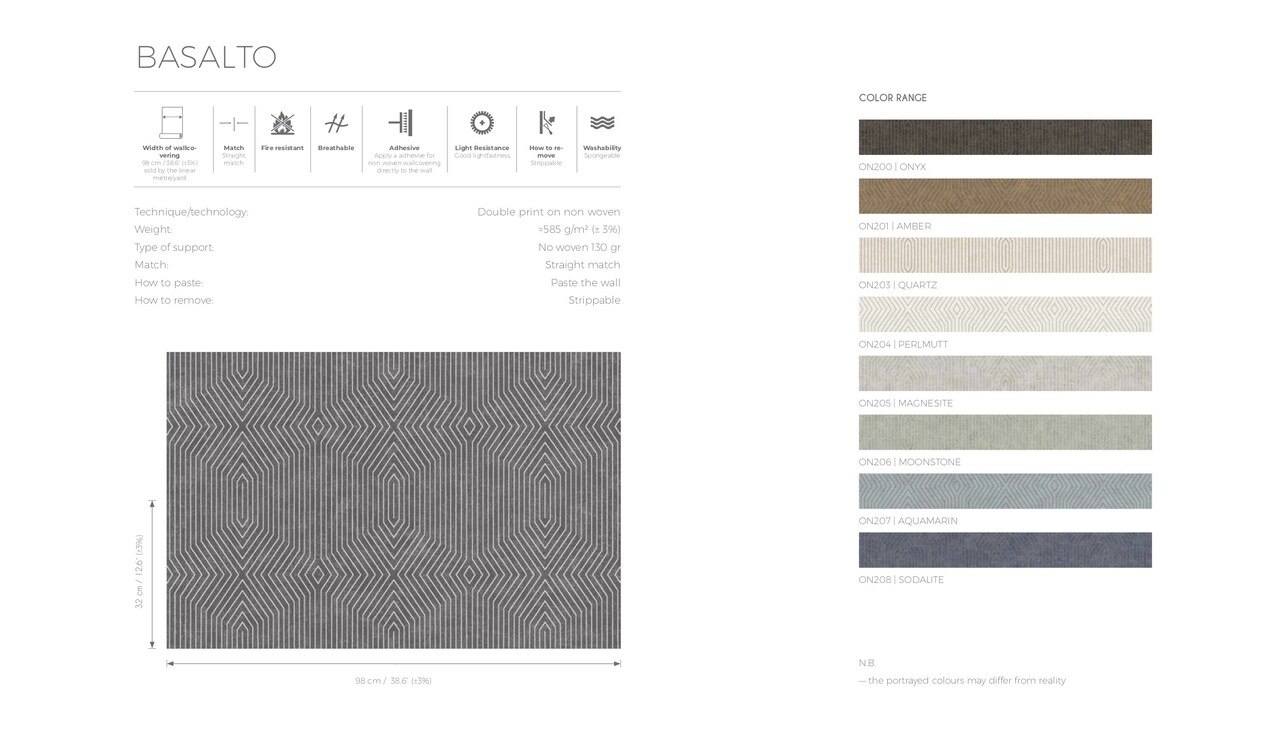Viewport: 1280px width, 736px height.
Task: Click the How to remove strippable icon
Action: pyautogui.click(x=546, y=124)
